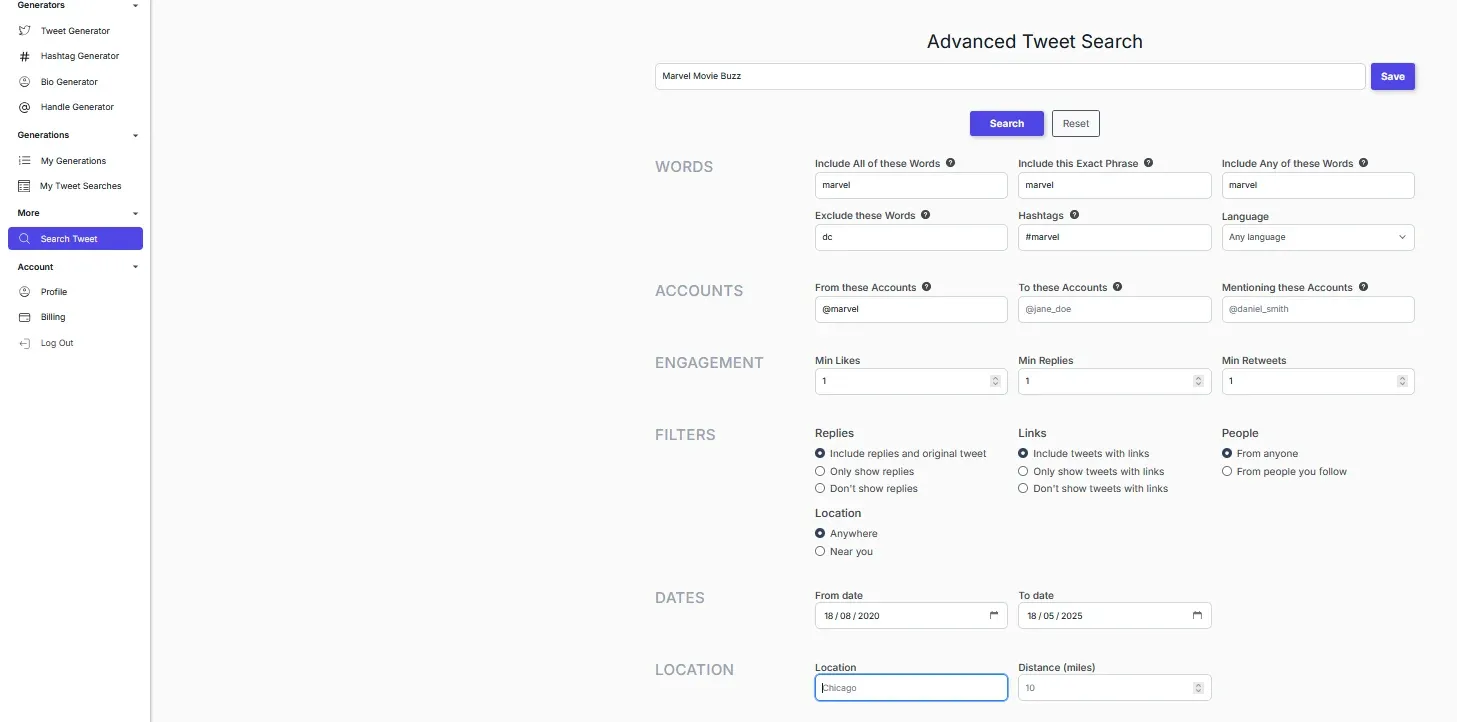Screen dimensions: 1457x722
Task: Open calendar picker icon in From date field
Action: coord(994,615)
